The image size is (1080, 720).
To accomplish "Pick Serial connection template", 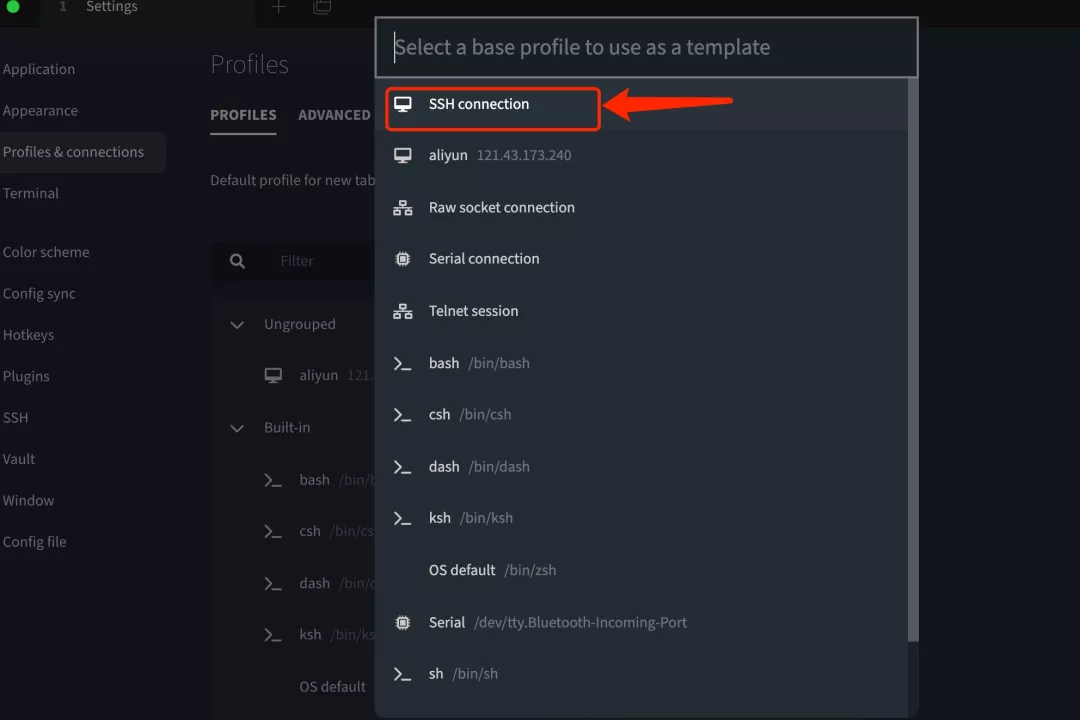I will coord(642,259).
